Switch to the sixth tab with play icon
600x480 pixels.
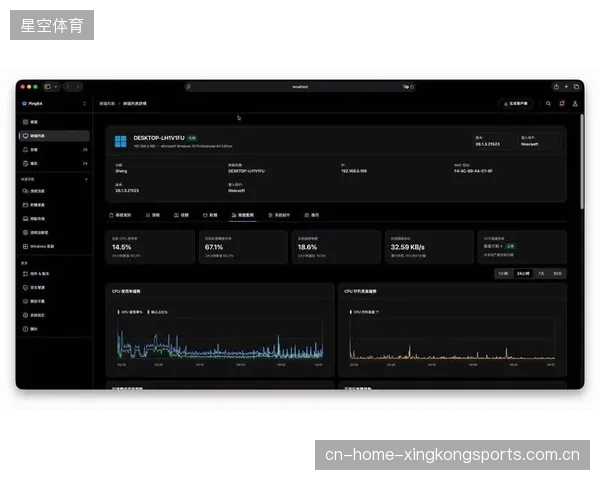click(279, 215)
